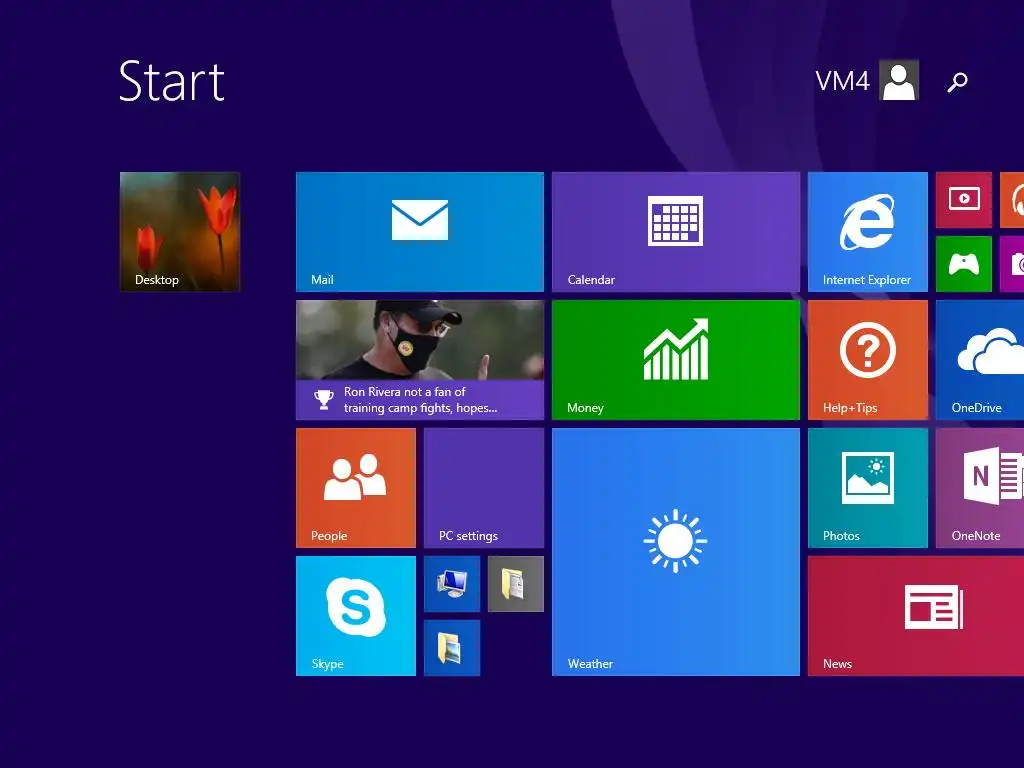Open the Pictures folder small tile
This screenshot has height=768, width=1024.
451,648
